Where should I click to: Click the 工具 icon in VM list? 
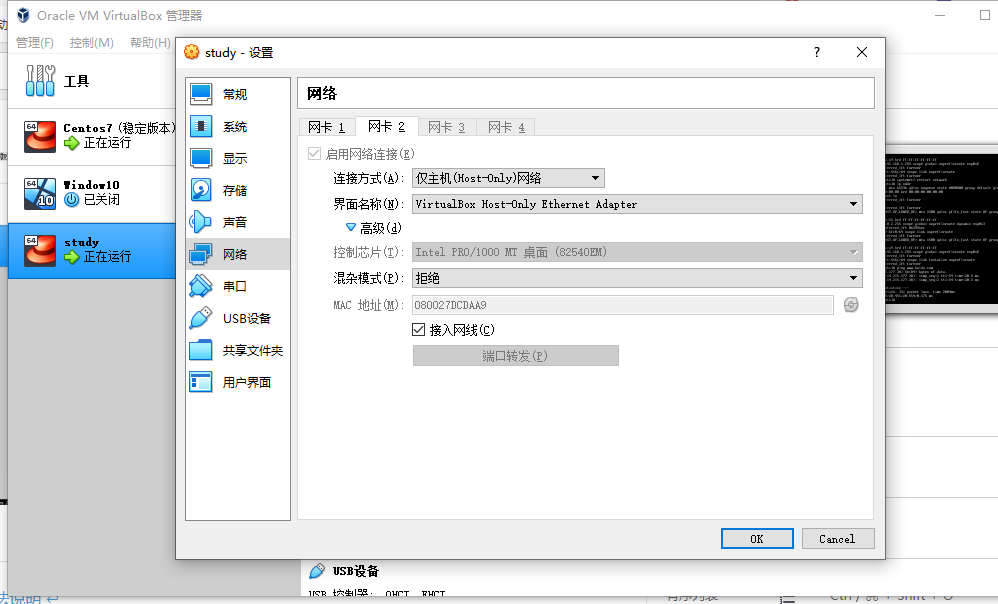point(40,80)
